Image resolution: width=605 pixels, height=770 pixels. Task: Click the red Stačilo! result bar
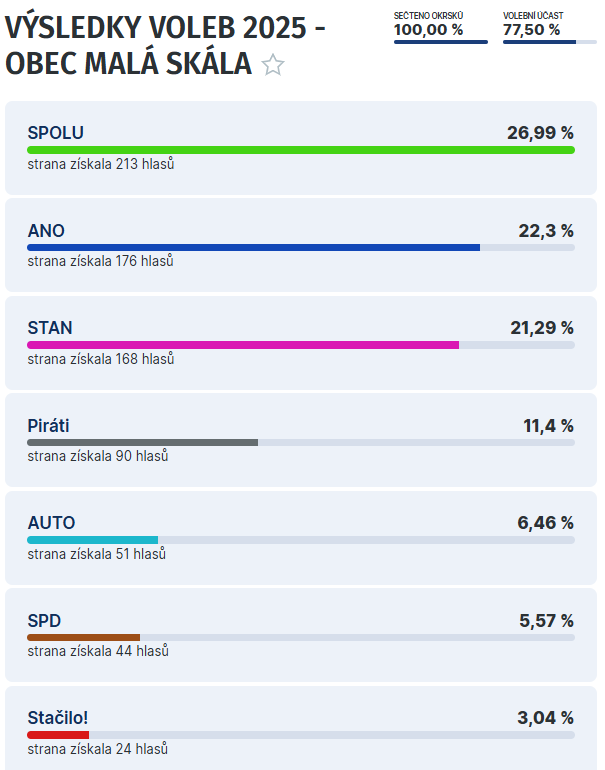pyautogui.click(x=58, y=734)
